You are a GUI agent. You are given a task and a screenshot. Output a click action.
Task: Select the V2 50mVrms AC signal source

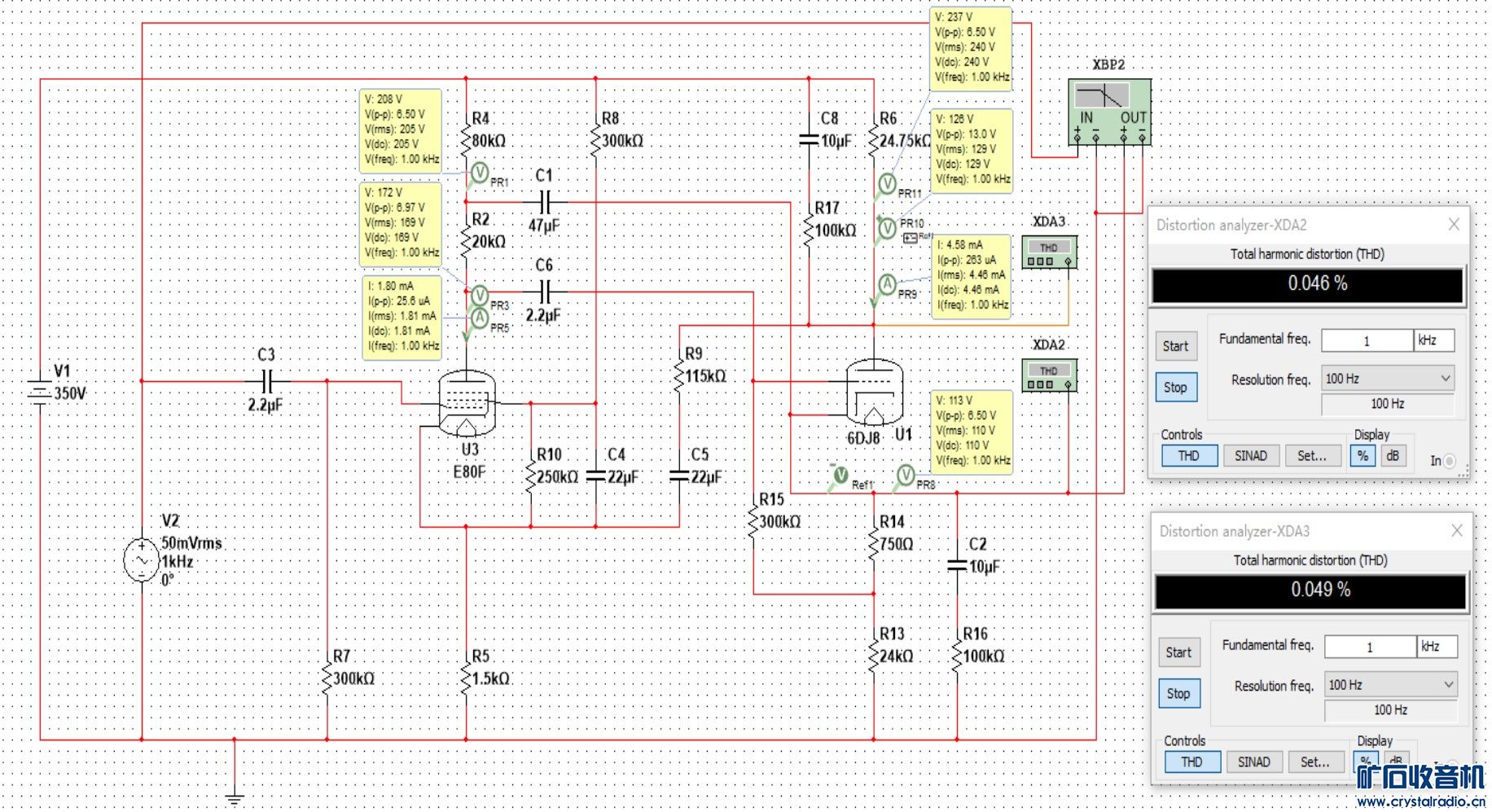(x=142, y=561)
